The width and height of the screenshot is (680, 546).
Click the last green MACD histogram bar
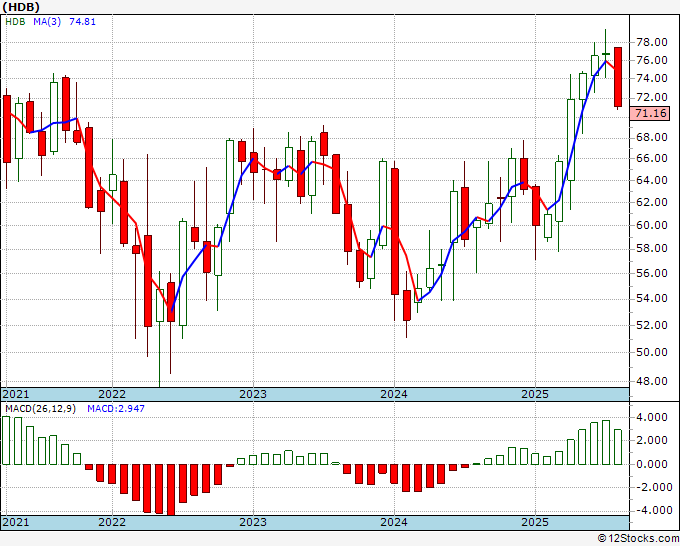618,447
